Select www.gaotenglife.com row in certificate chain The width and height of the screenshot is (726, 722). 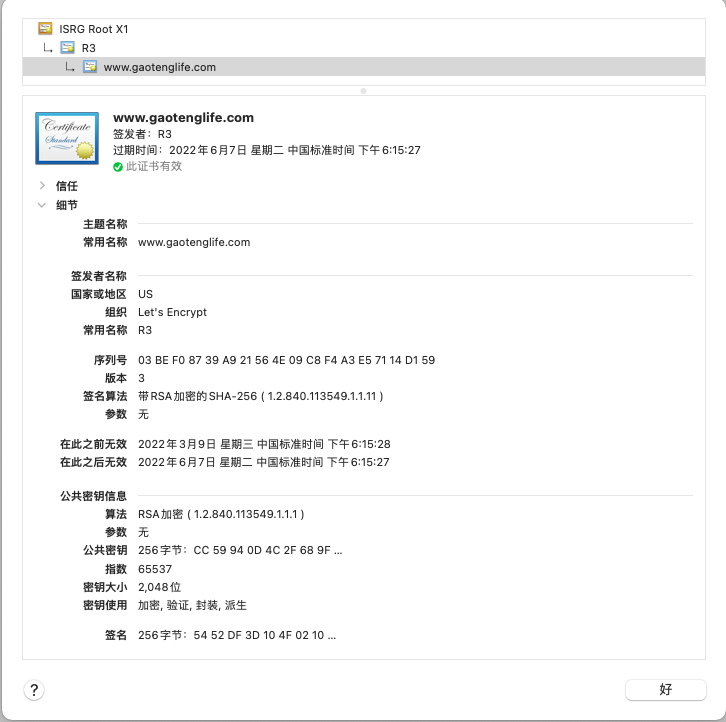(364, 67)
